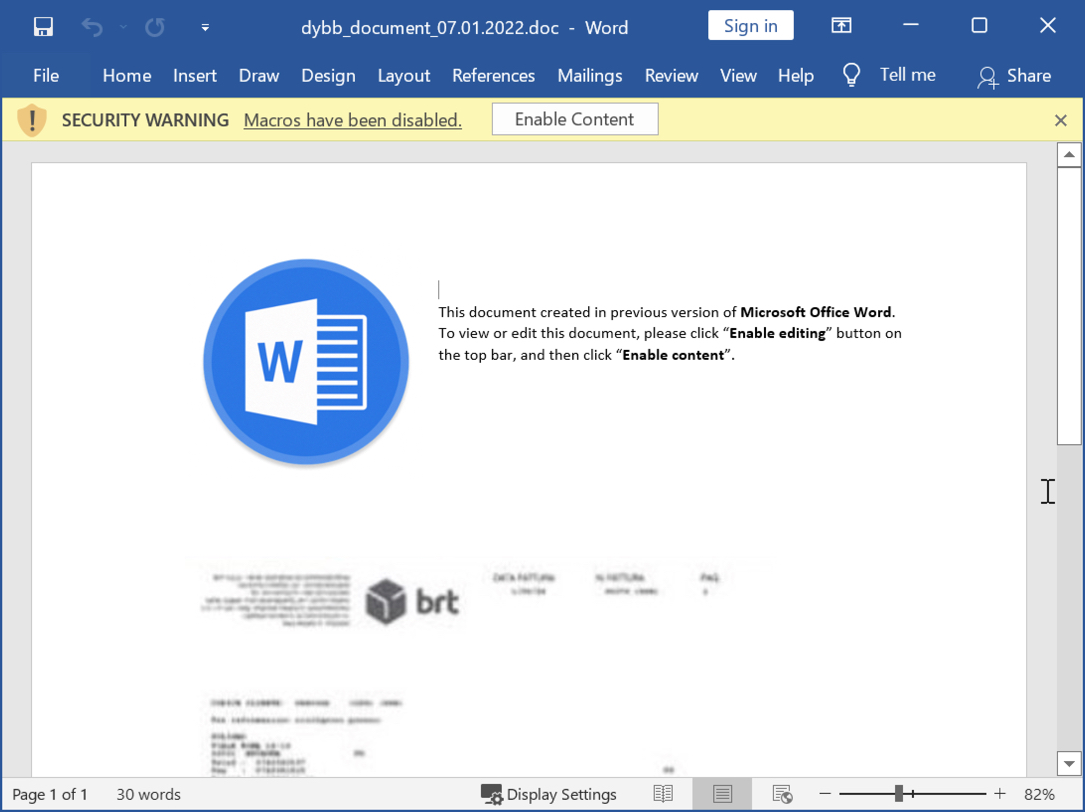Click the Tell me search text
Screen dimensions: 1085x812
[x=907, y=75]
